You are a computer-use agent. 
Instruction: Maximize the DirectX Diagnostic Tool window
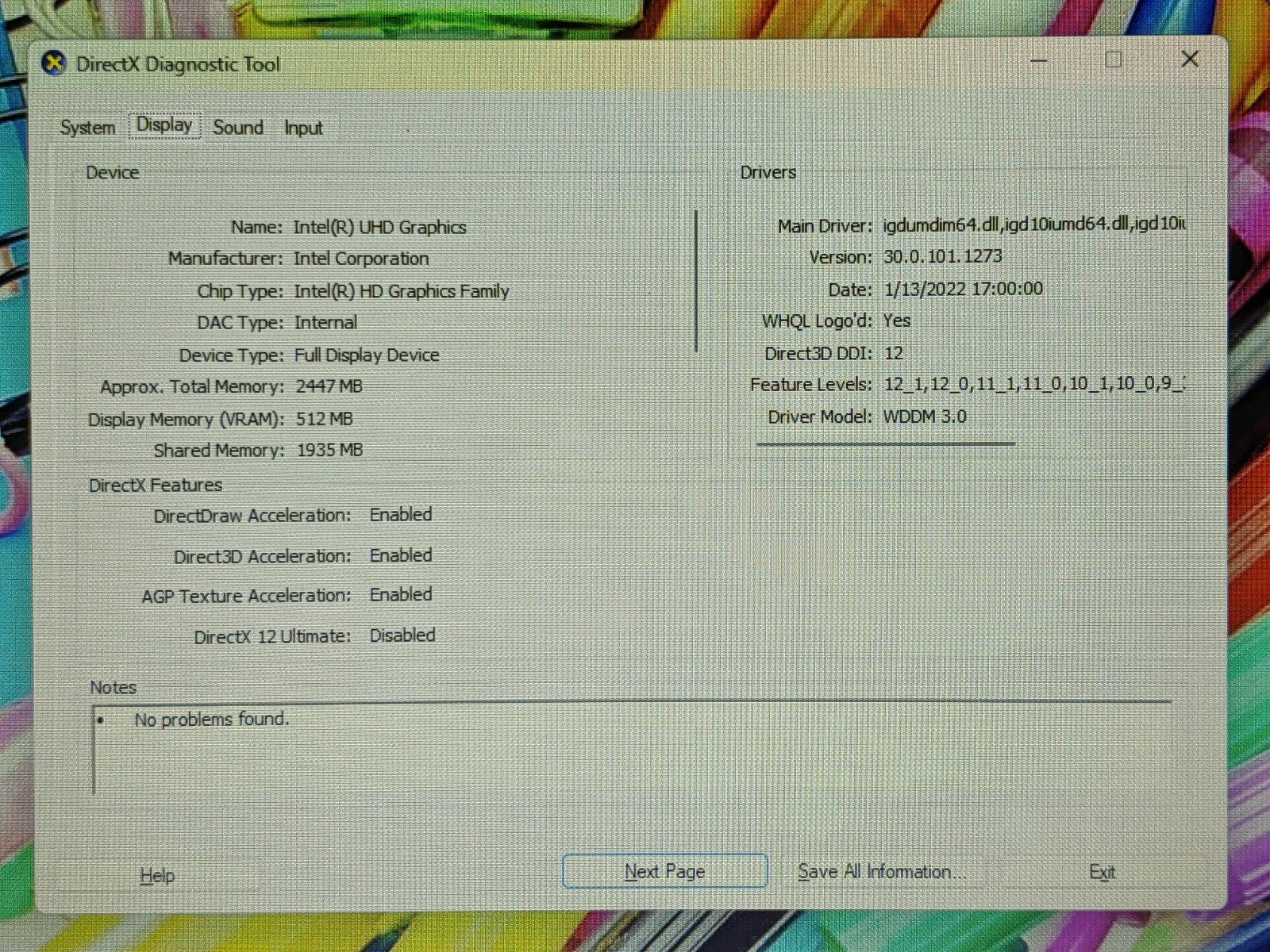1114,59
